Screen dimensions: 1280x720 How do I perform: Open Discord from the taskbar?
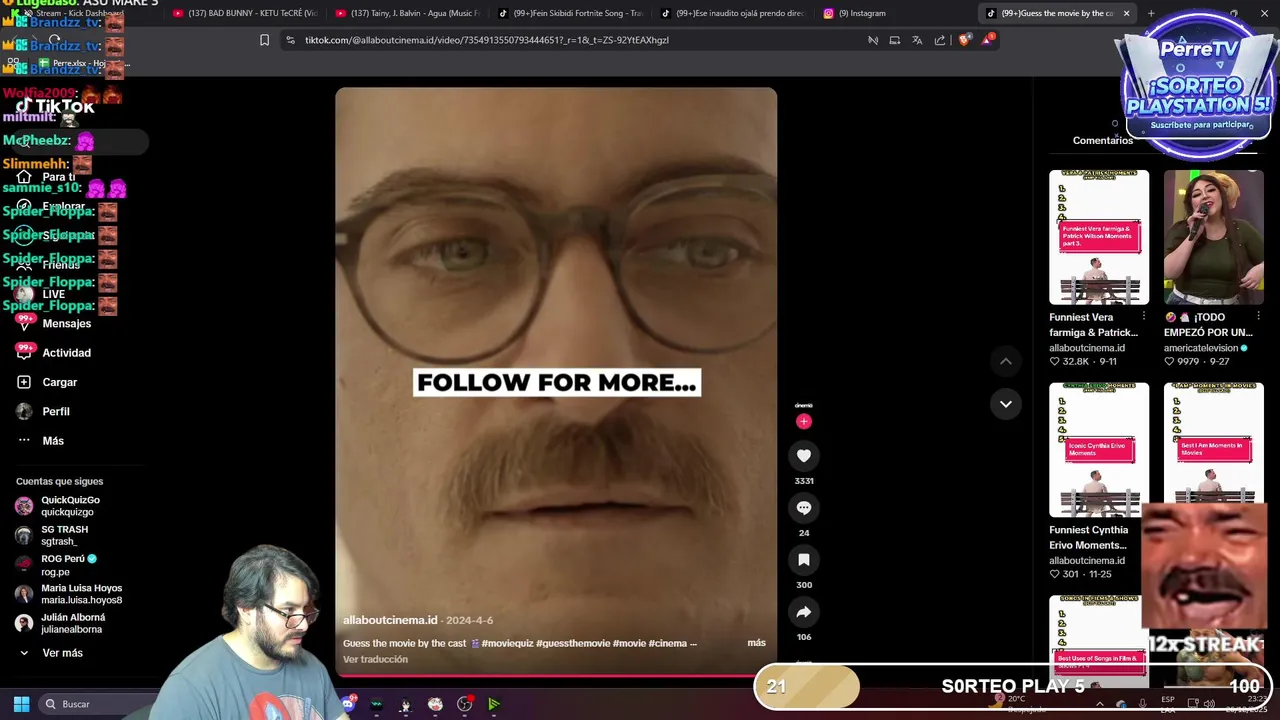click(348, 704)
